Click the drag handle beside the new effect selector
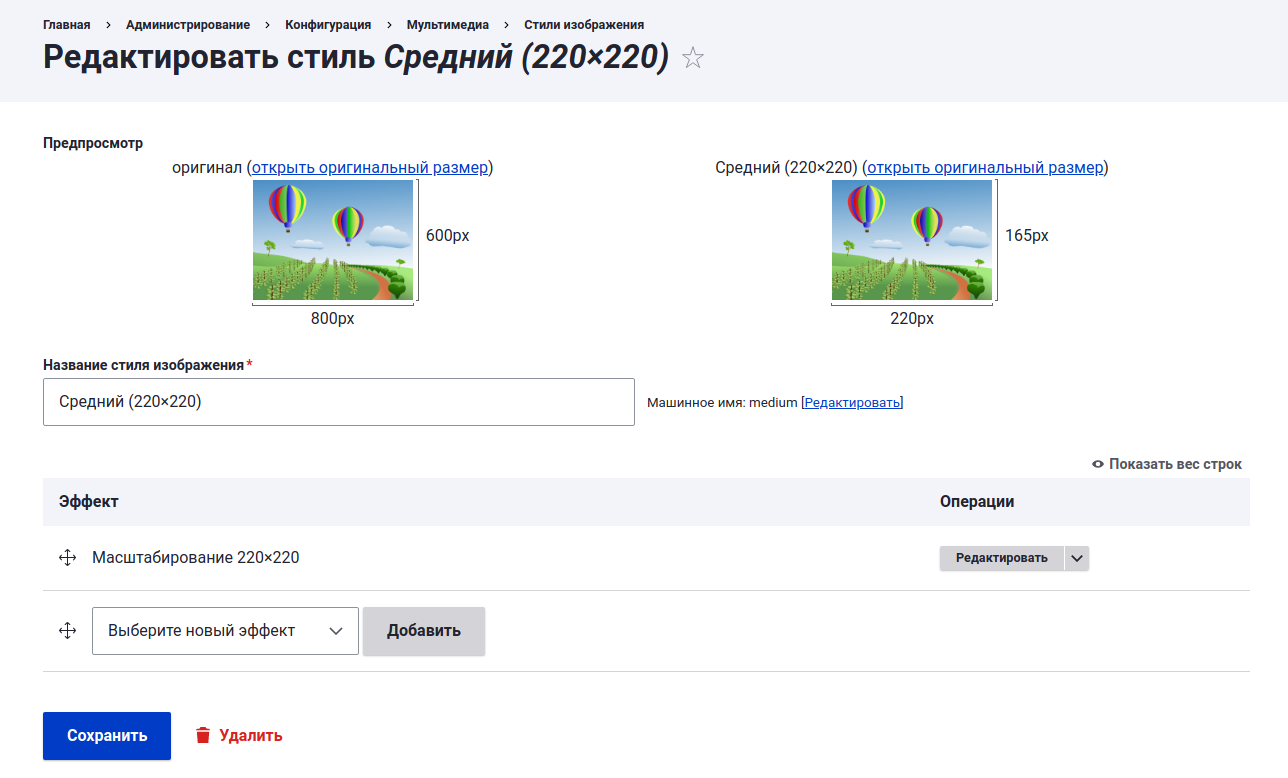Screen dimensions: 1288x778 tap(68, 631)
